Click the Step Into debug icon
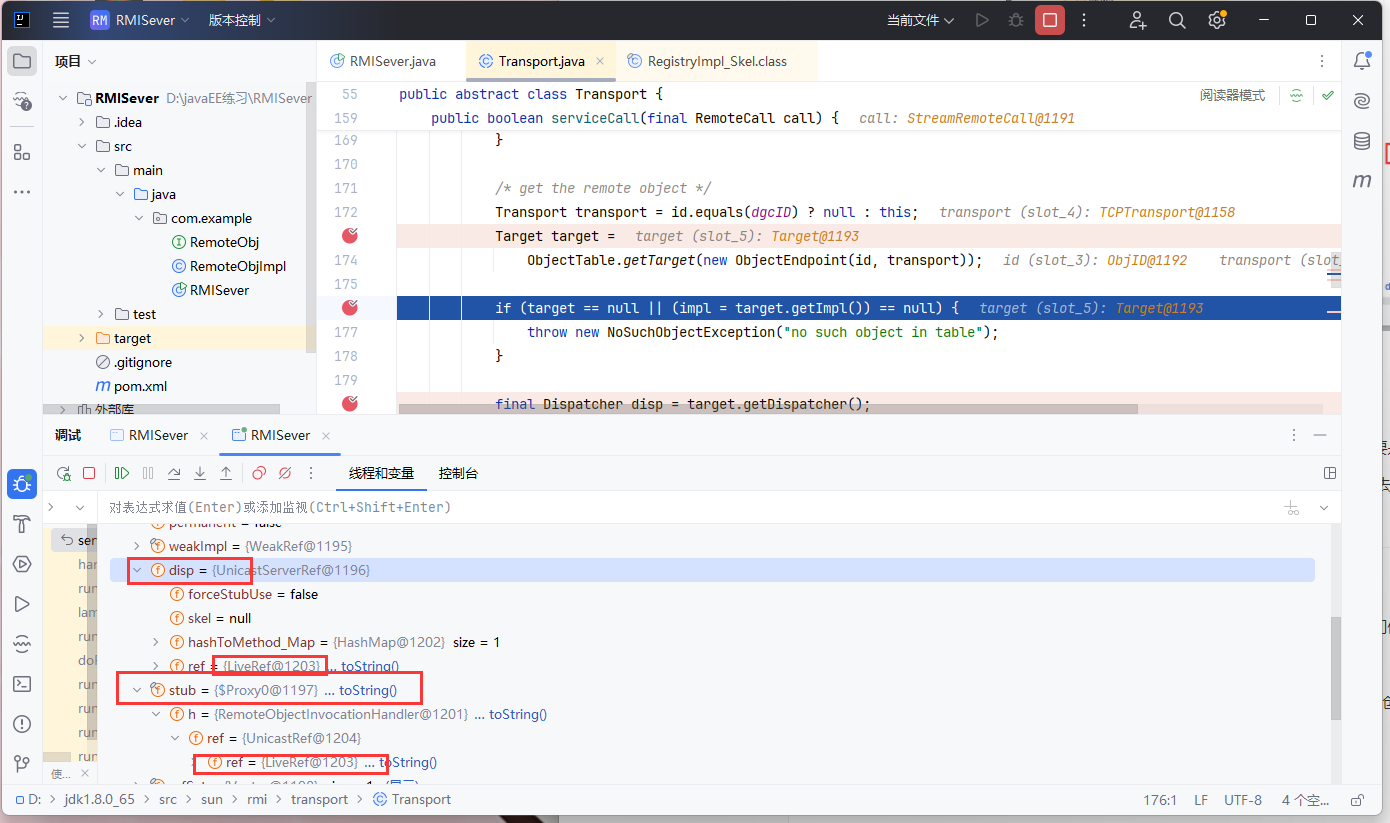 [x=200, y=473]
